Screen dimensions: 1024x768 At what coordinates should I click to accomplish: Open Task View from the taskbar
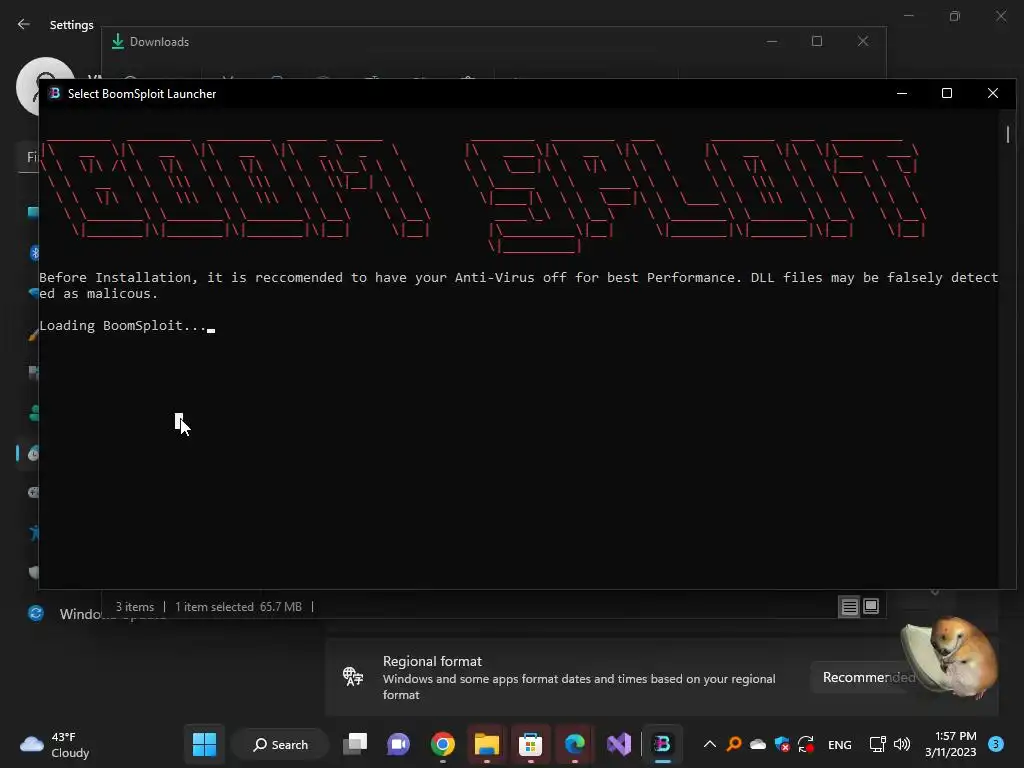tap(355, 744)
